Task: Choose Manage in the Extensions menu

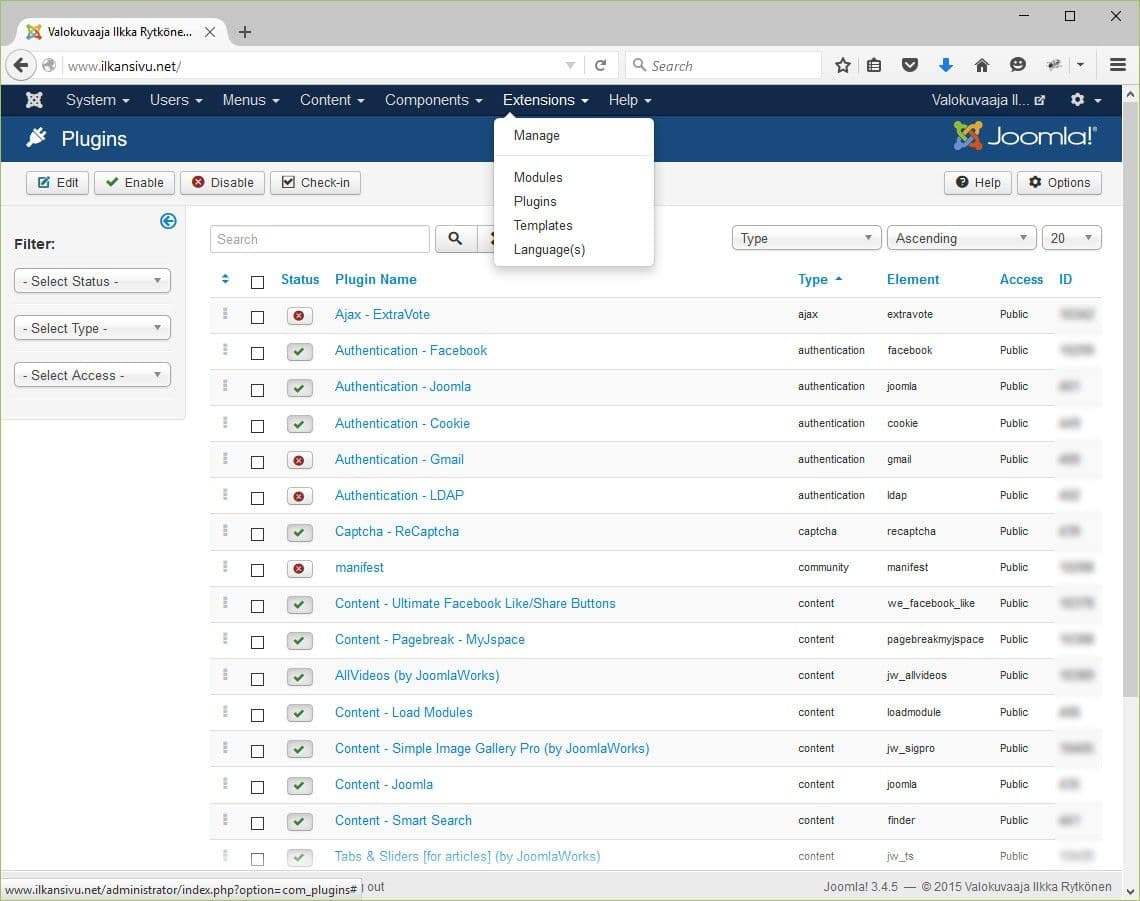Action: (537, 135)
